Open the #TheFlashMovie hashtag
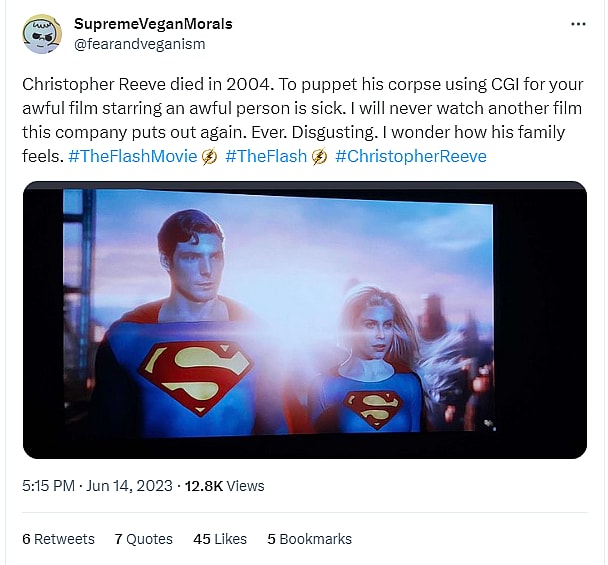Viewport: 608px width, 565px height. pyautogui.click(x=133, y=157)
